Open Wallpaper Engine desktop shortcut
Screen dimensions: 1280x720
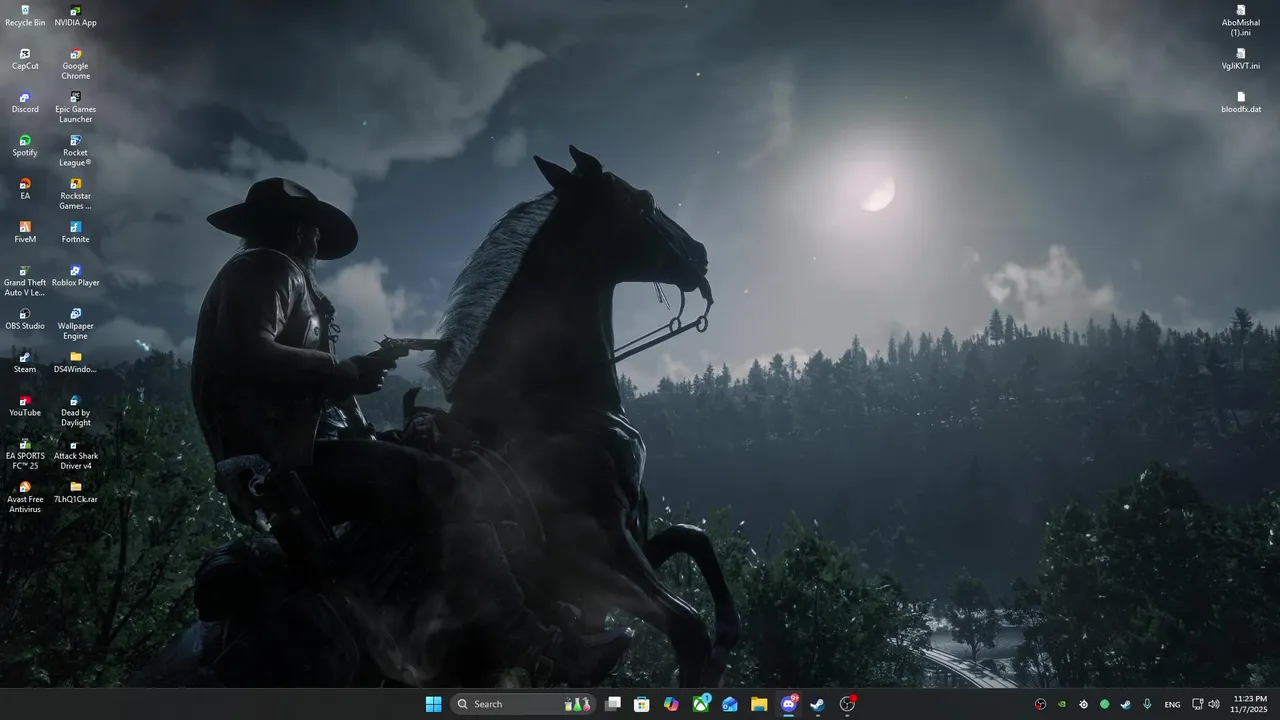pyautogui.click(x=75, y=324)
